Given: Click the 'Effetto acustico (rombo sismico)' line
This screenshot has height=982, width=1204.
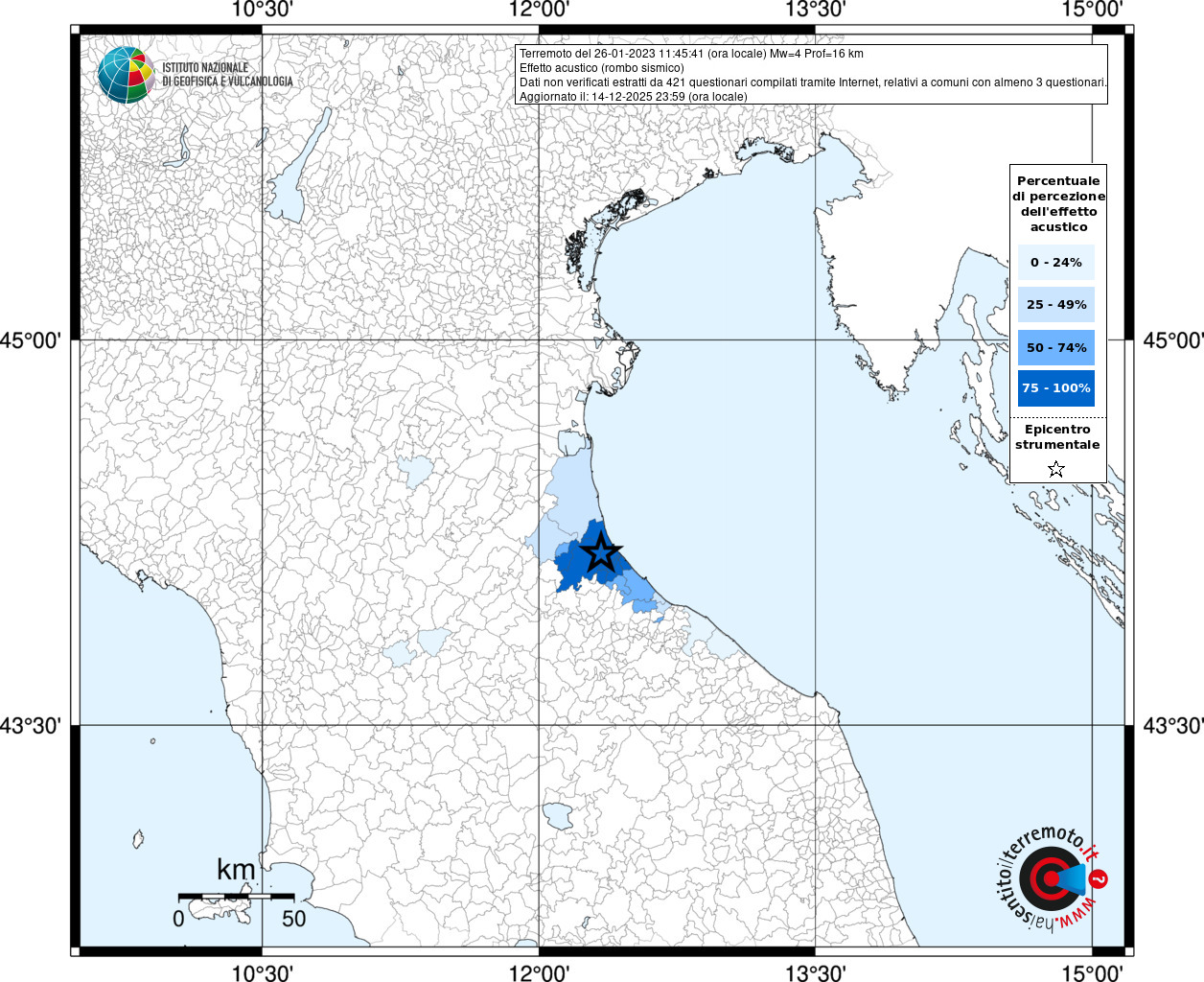Looking at the screenshot, I should [602, 68].
